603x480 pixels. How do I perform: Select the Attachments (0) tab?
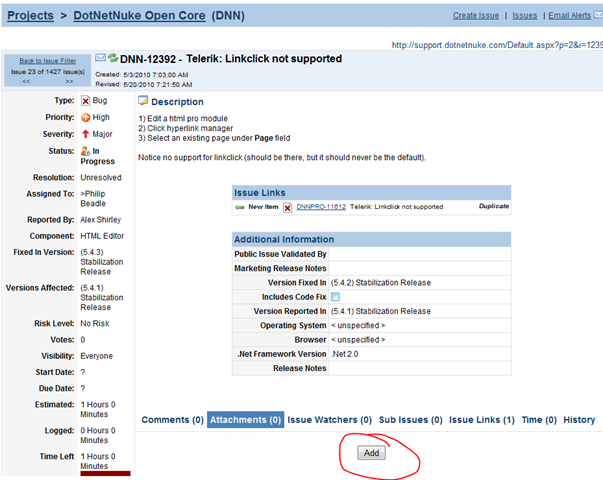click(x=245, y=420)
